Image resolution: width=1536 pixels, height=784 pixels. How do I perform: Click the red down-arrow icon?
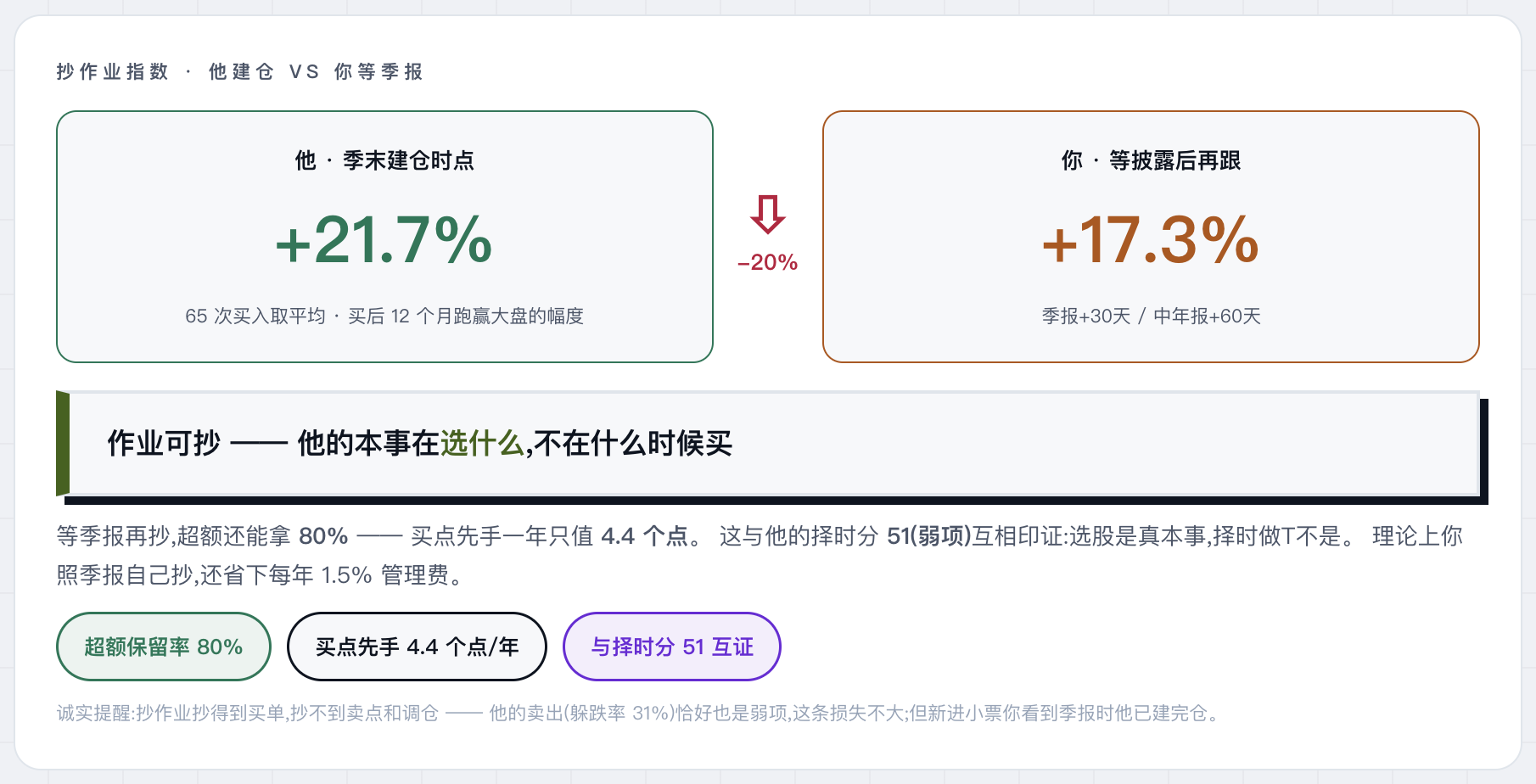coord(767,215)
